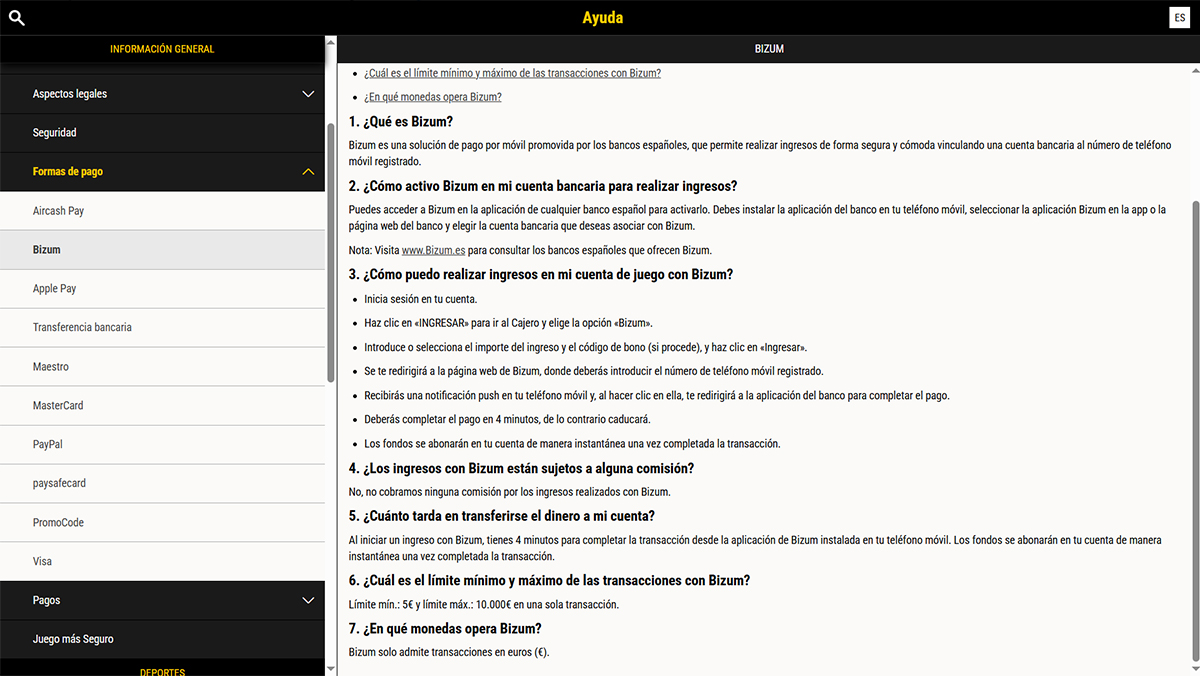Click the content pane scroll up arrow
1200x676 pixels.
[1195, 69]
